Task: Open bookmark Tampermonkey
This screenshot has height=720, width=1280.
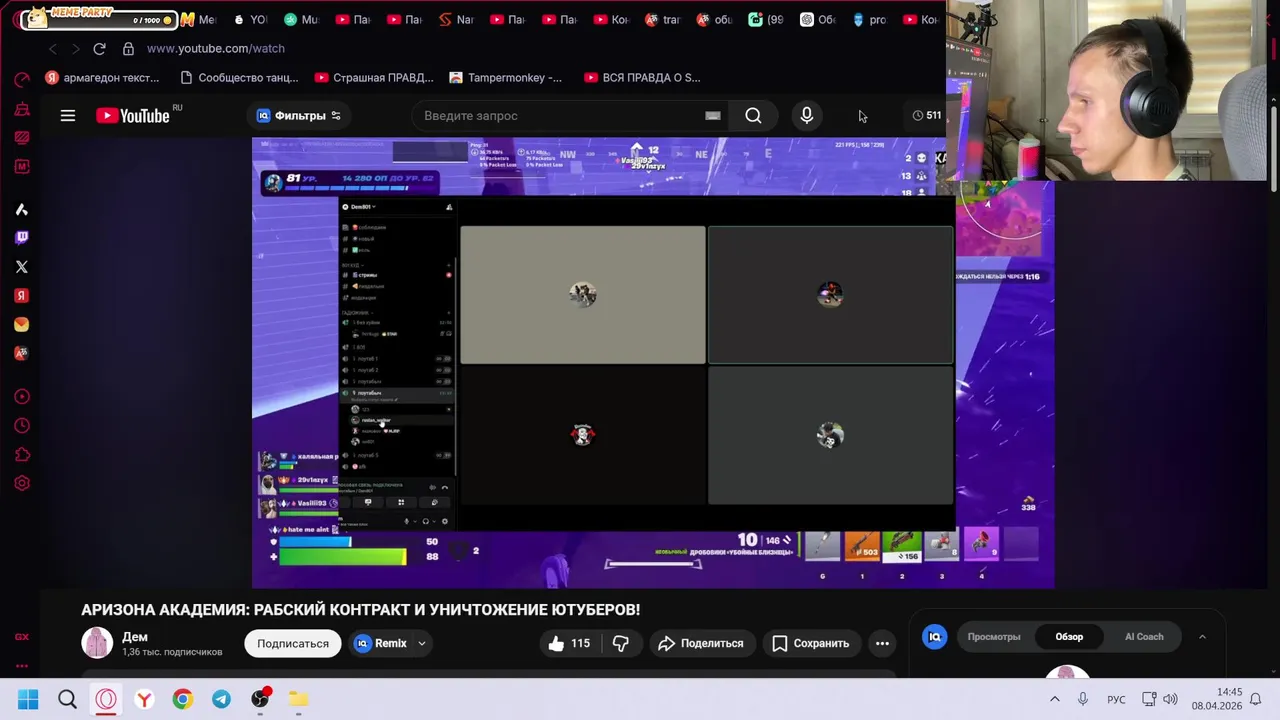Action: (506, 77)
